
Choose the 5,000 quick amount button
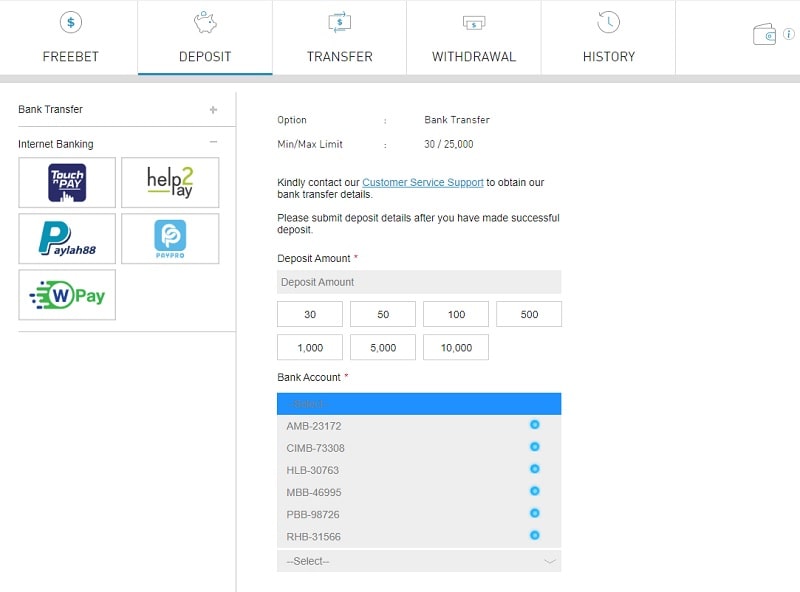point(383,348)
